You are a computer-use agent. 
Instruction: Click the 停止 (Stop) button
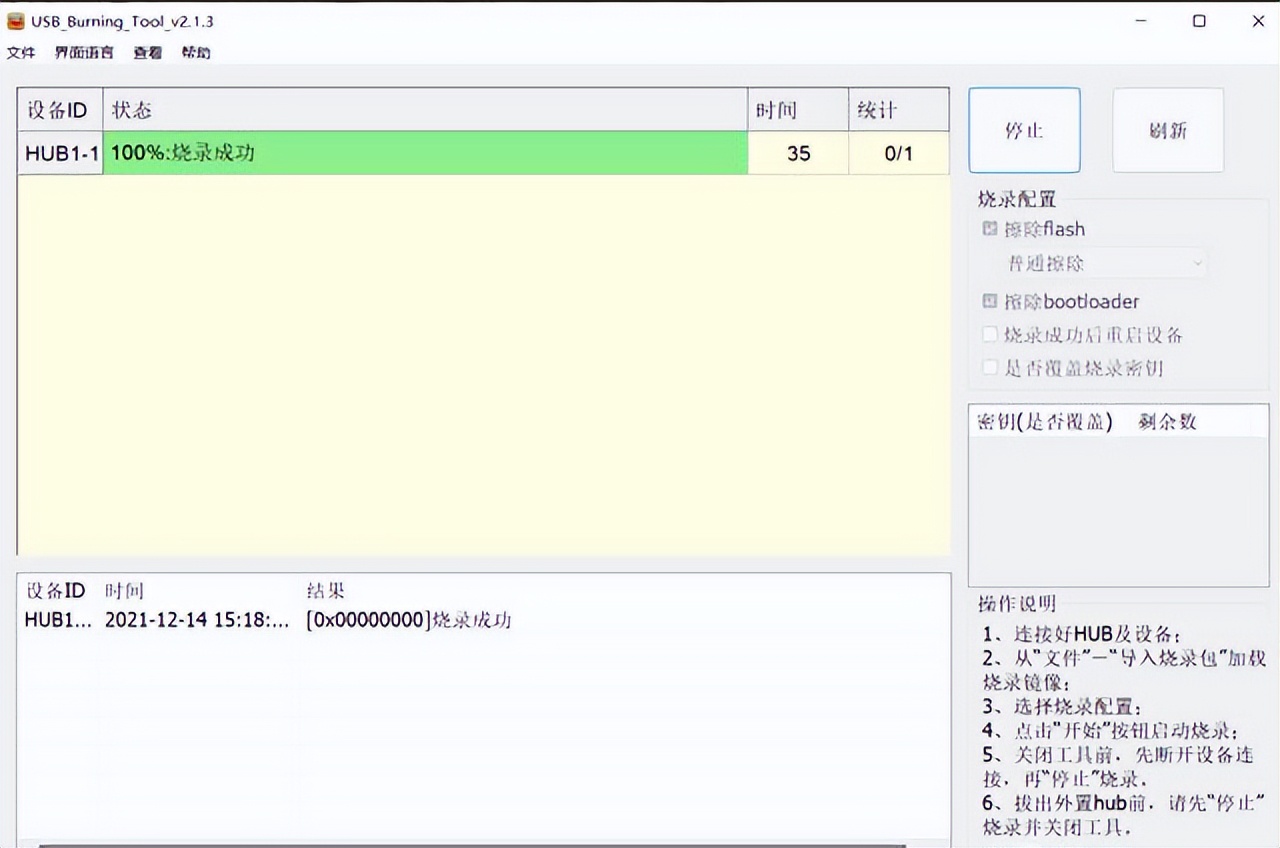(x=1024, y=130)
